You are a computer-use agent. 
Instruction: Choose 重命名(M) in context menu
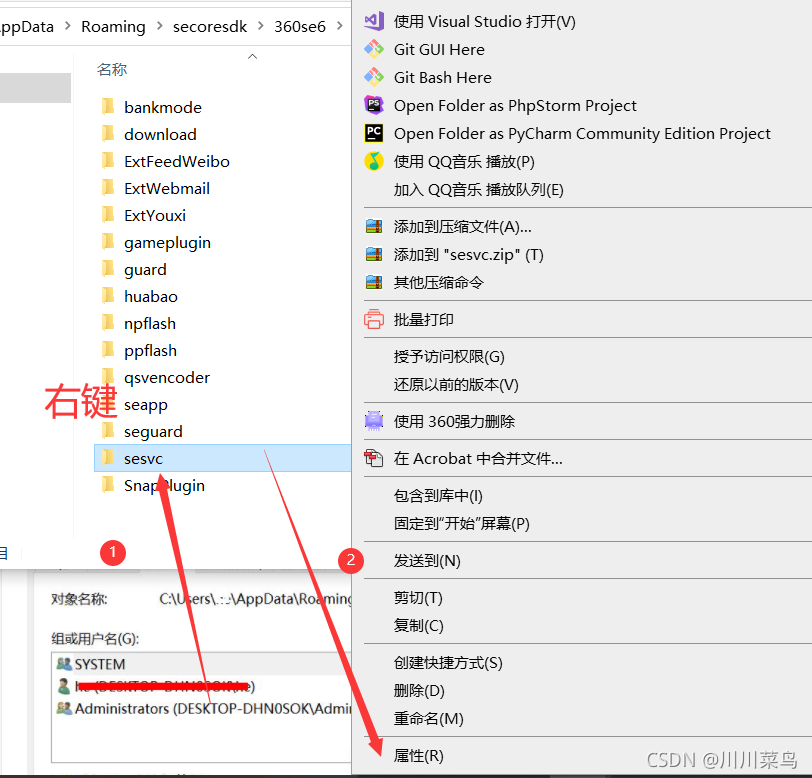(x=429, y=718)
